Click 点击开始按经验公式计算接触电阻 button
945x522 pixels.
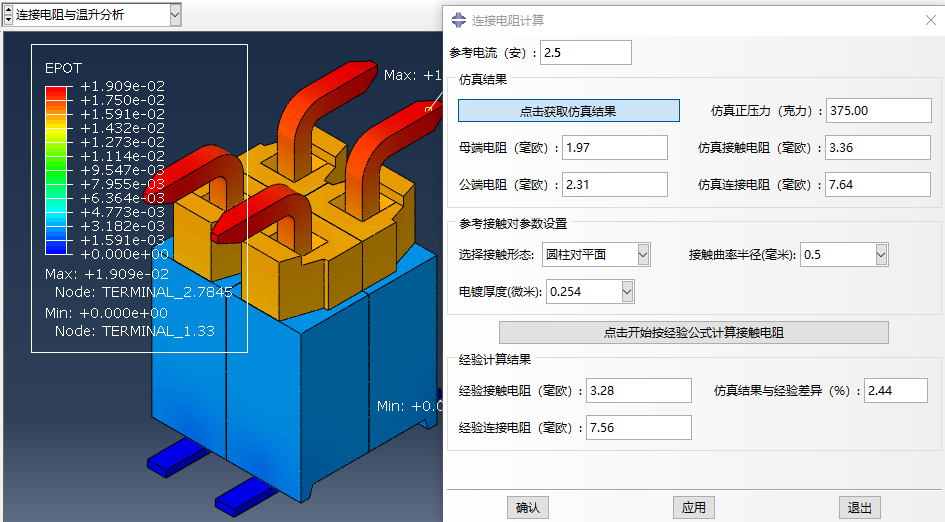(x=693, y=332)
